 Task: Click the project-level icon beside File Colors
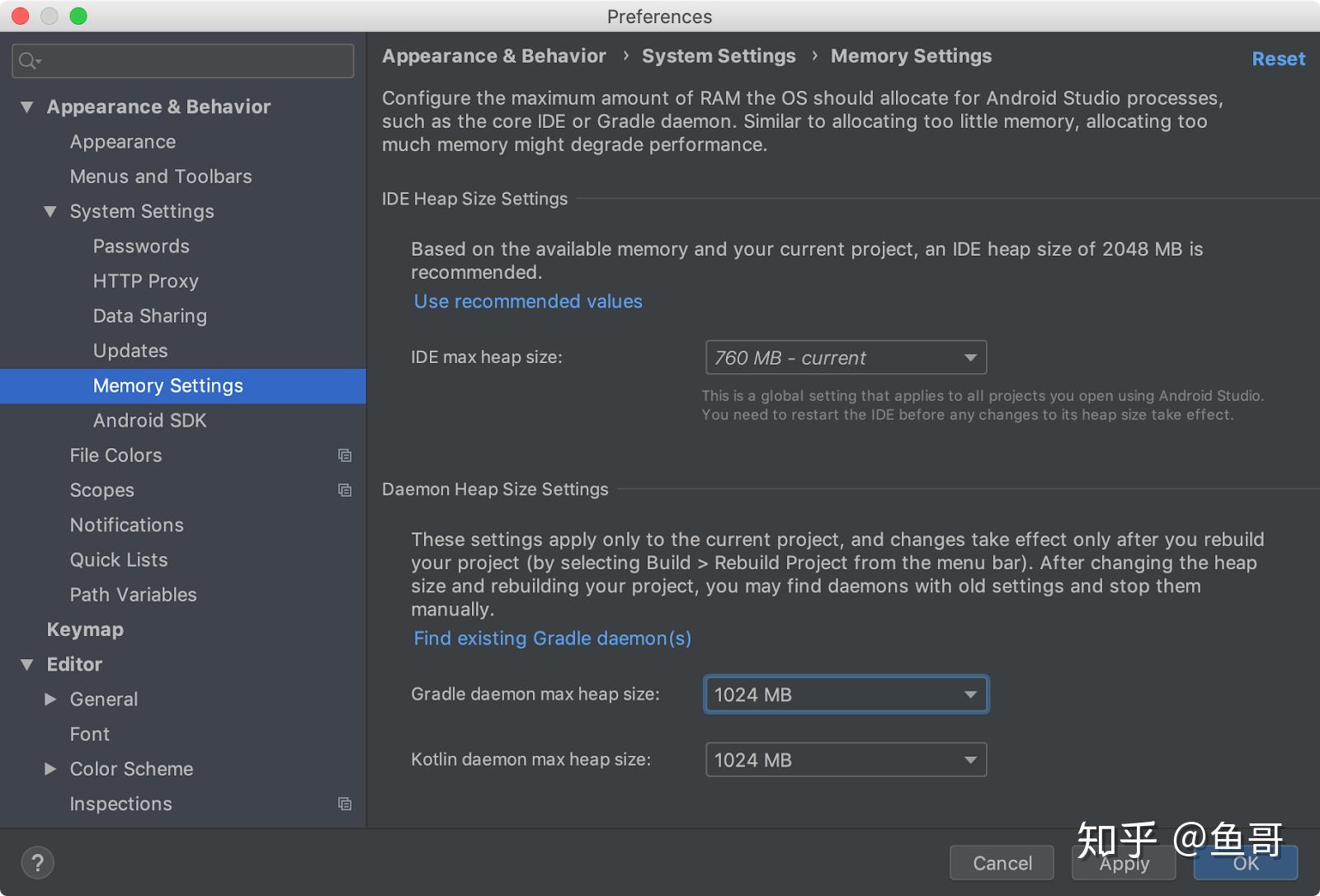click(x=345, y=455)
